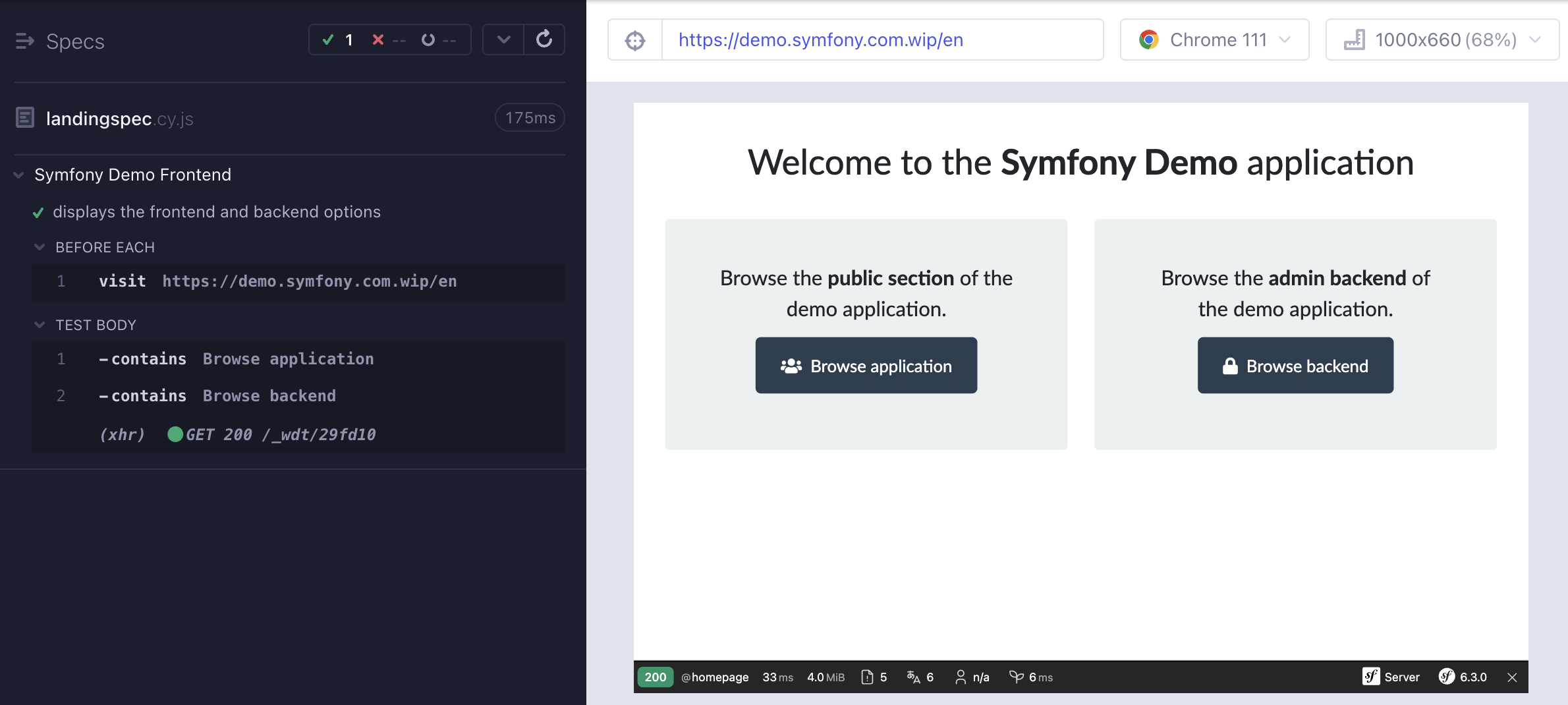The width and height of the screenshot is (1568, 705).
Task: Open the 1000x660 viewport size dropdown
Action: coord(1442,40)
